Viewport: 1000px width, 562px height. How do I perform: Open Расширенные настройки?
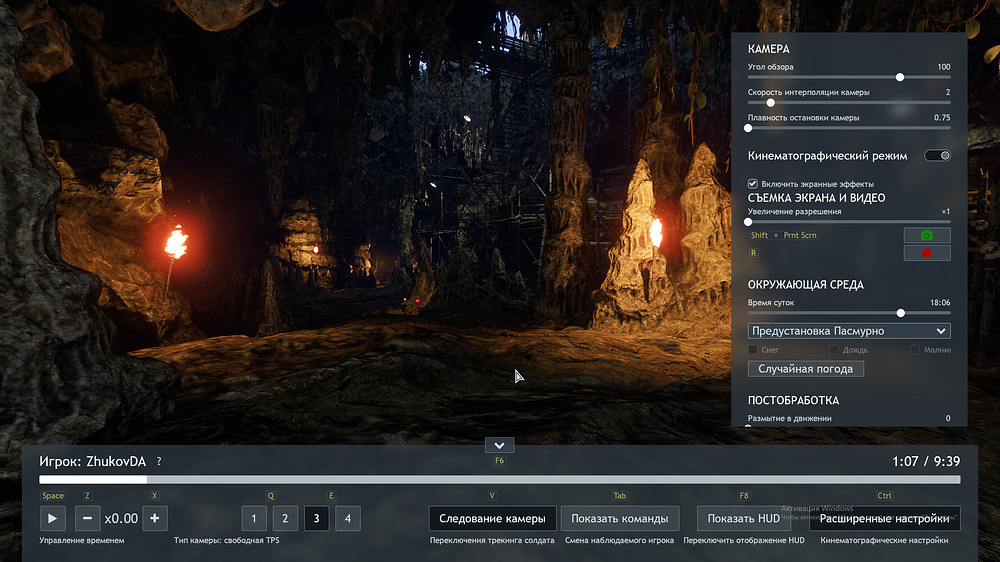tap(885, 519)
